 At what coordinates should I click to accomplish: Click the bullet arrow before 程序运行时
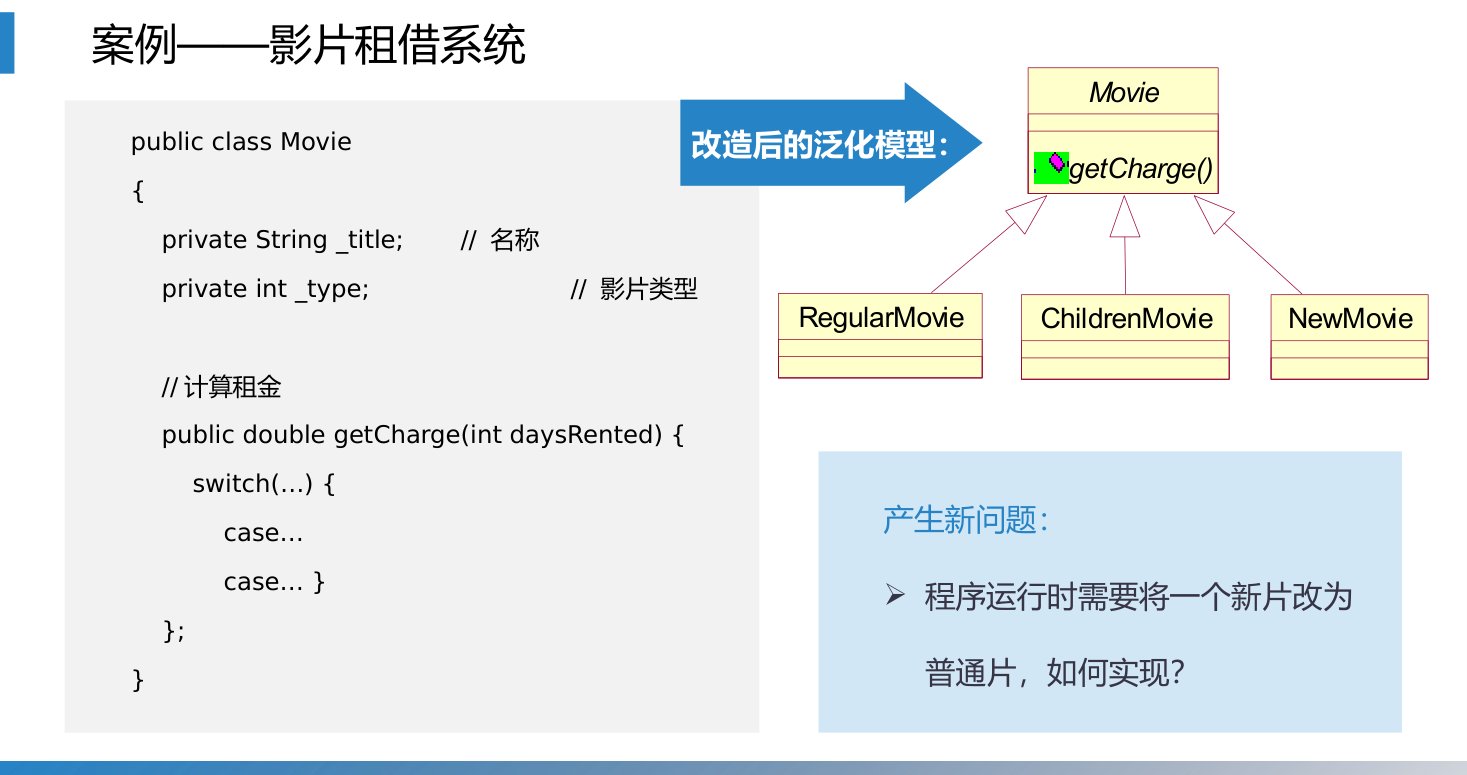(895, 597)
